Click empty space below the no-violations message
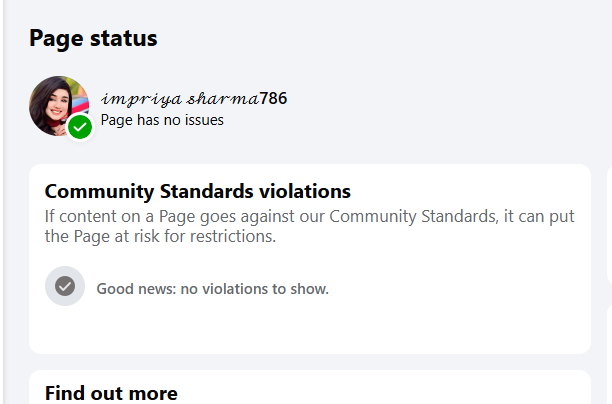 (300, 330)
